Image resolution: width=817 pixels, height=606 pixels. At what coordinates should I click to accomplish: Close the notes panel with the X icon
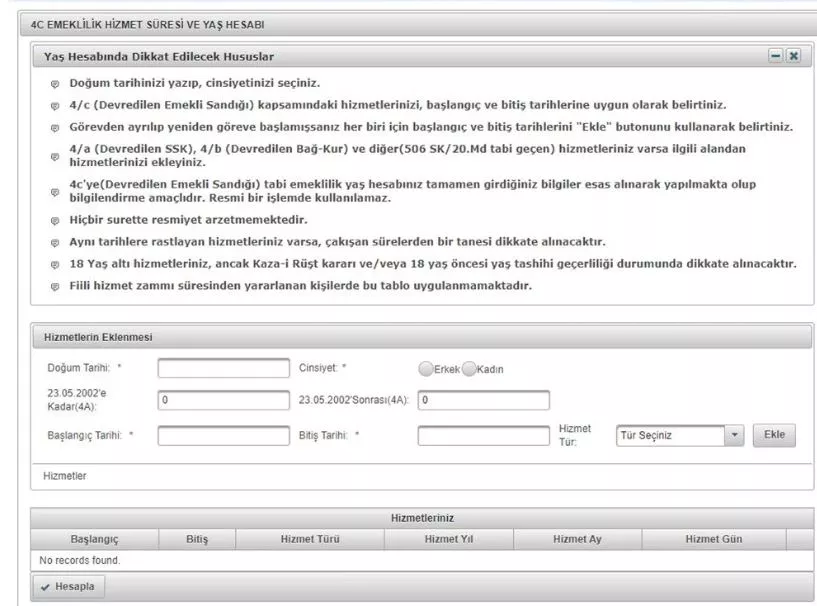pyautogui.click(x=793, y=57)
